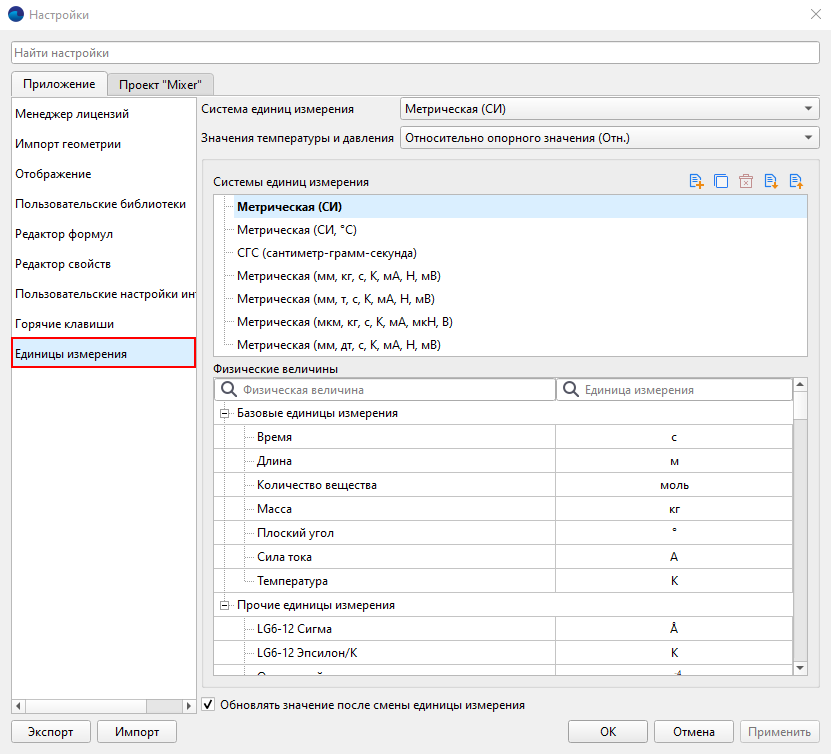Click the duplicate unit system icon
The image size is (831, 754).
(720, 181)
